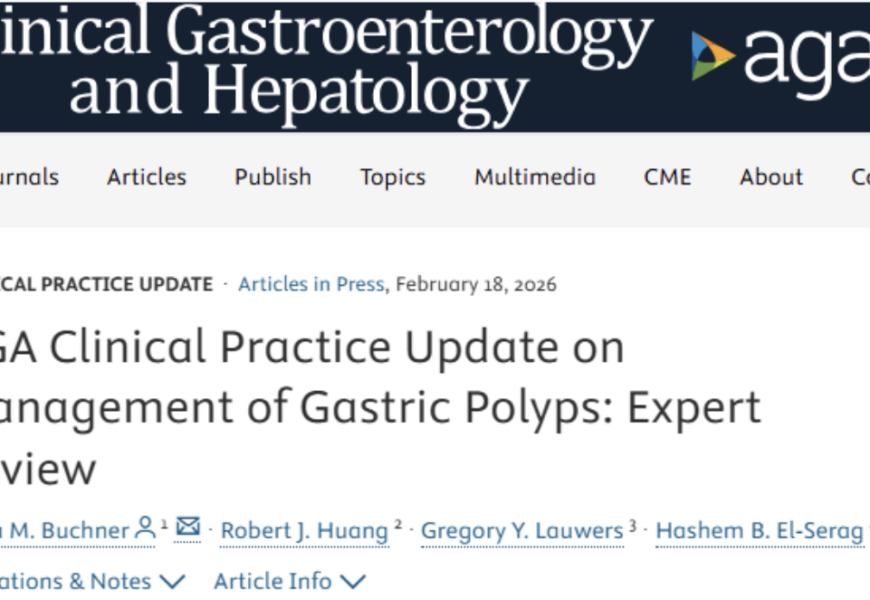Follow the Articles in Press link
Image resolution: width=870 pixels, height=600 pixels.
click(310, 284)
